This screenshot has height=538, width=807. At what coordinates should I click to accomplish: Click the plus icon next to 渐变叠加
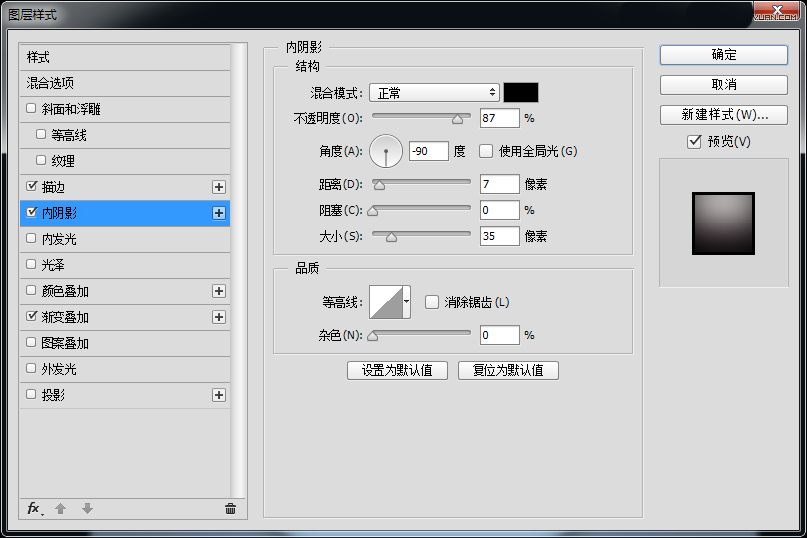click(219, 317)
